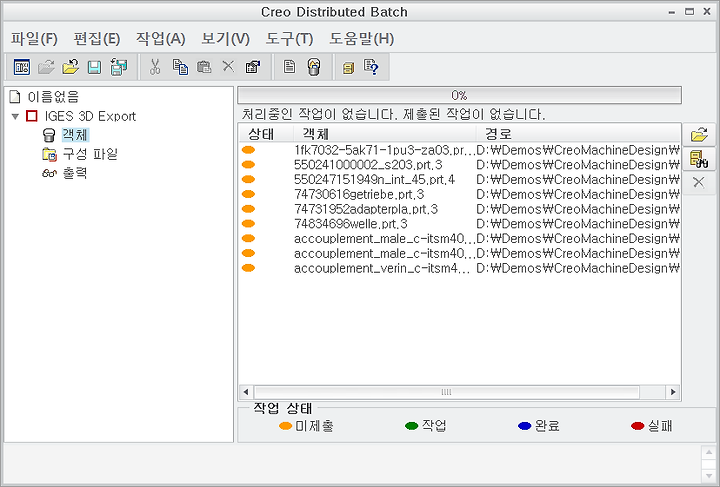Close the Creo Distributed Batch window
This screenshot has width=720, height=487.
tap(707, 12)
